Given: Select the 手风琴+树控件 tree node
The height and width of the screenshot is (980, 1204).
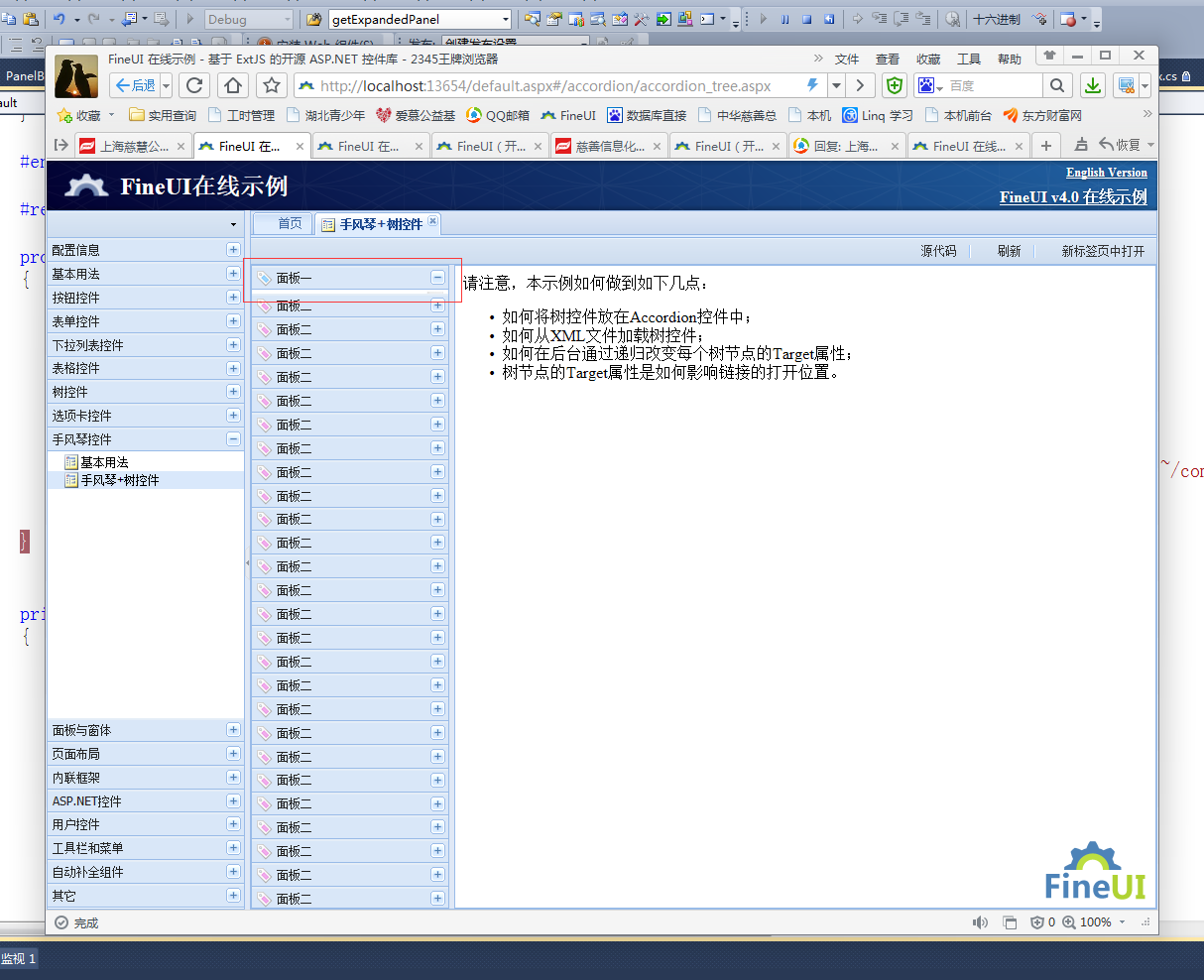Looking at the screenshot, I should pos(120,480).
